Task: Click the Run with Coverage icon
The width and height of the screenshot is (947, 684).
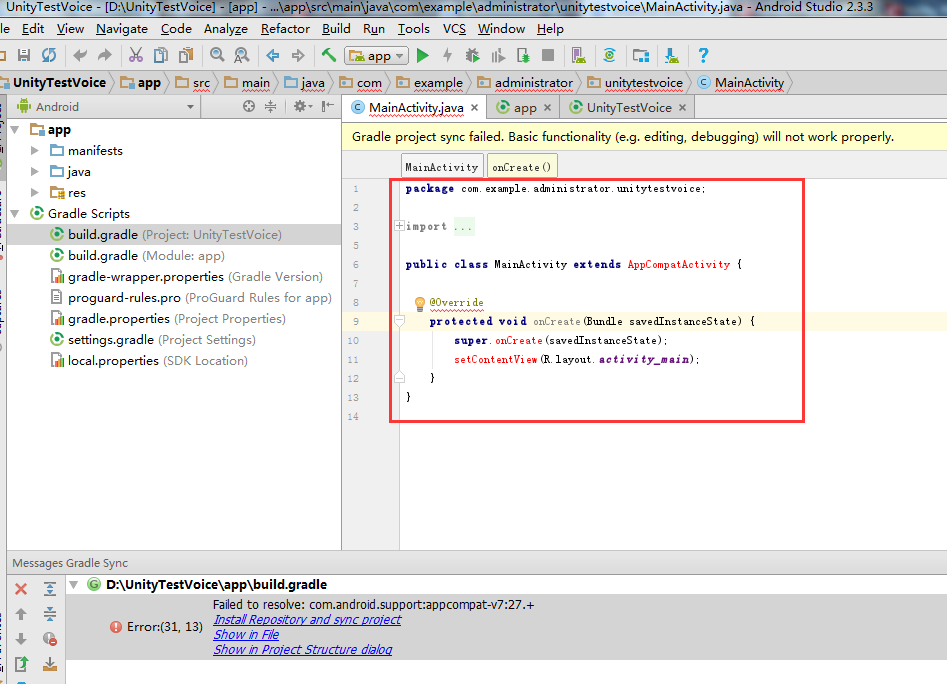Action: coord(498,56)
